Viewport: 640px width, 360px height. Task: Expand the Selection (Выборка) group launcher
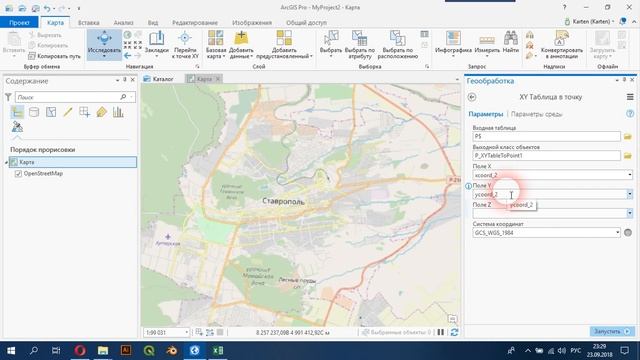[427, 66]
